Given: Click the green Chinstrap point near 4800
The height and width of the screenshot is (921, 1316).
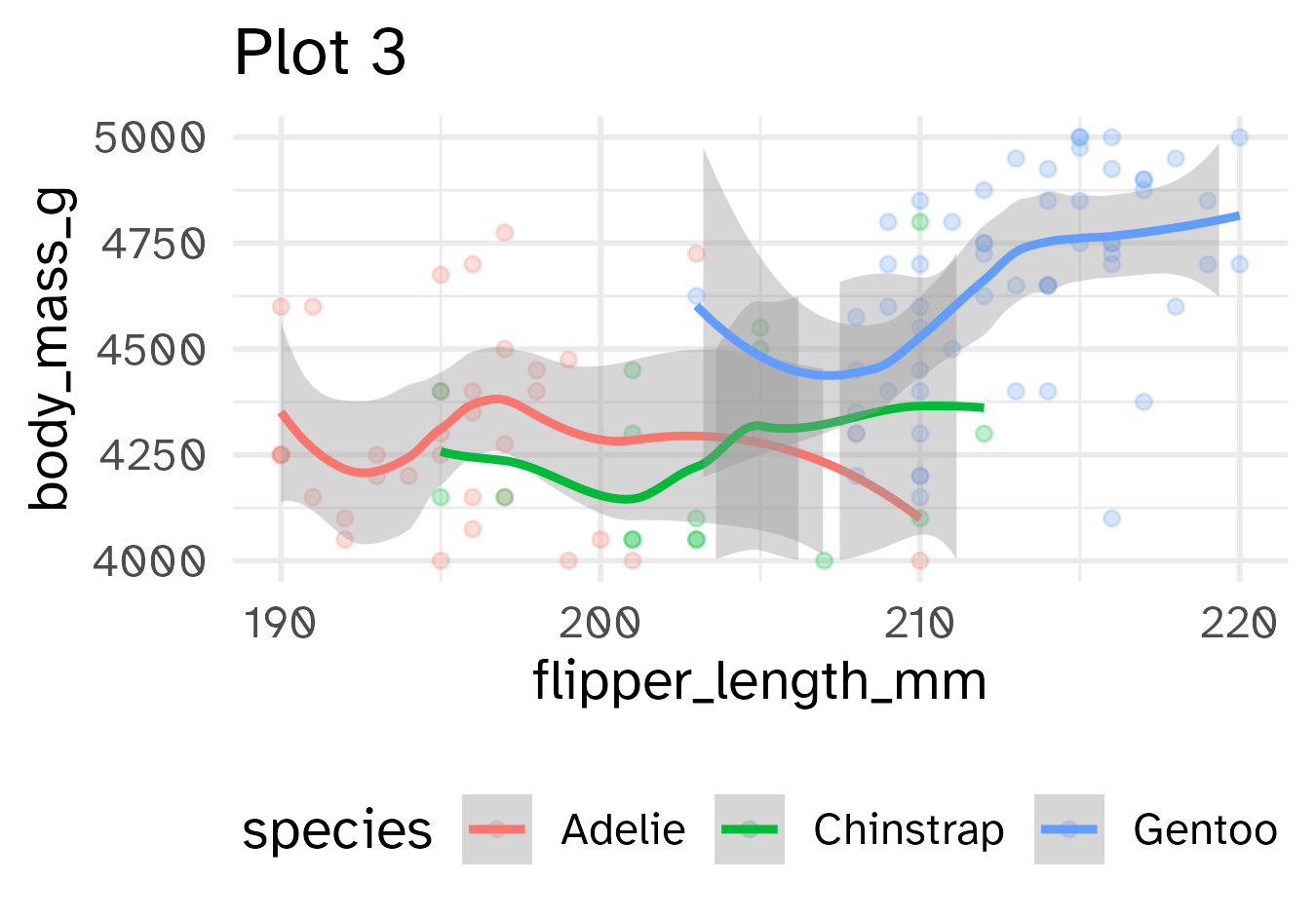Looking at the screenshot, I should [x=919, y=222].
